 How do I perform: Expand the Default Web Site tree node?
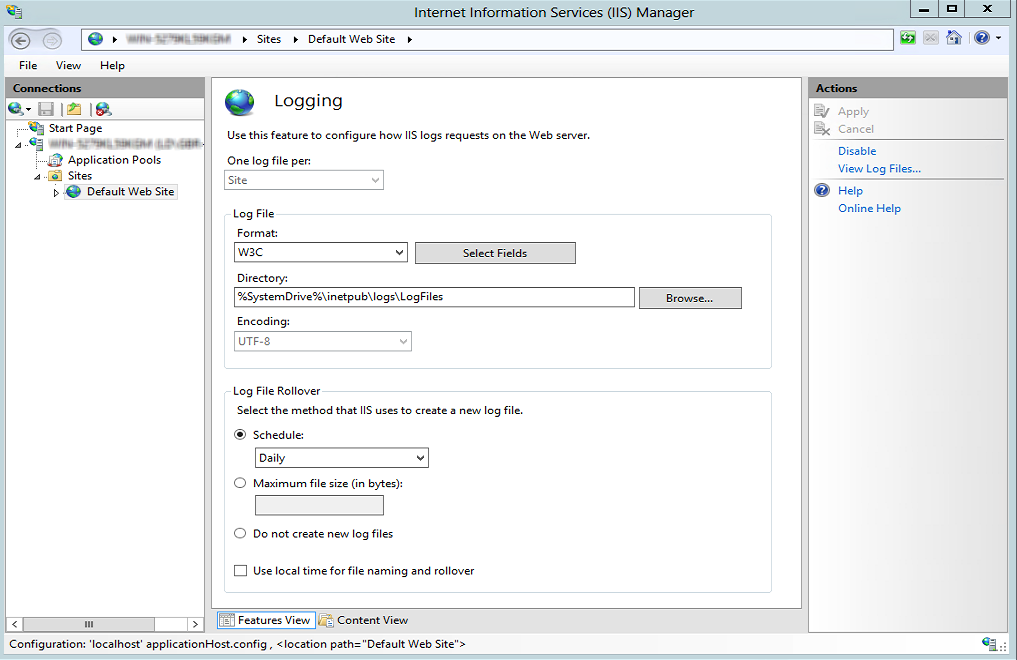56,192
